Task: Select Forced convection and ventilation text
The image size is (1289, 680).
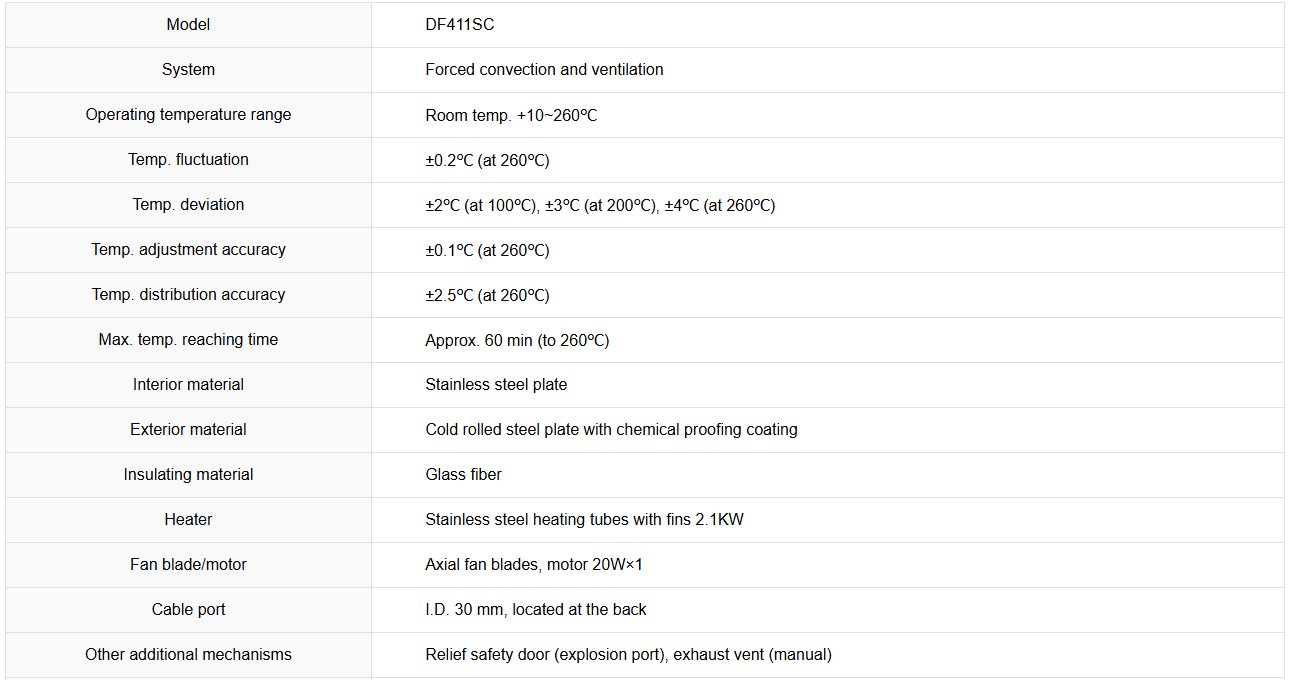Action: 544,70
